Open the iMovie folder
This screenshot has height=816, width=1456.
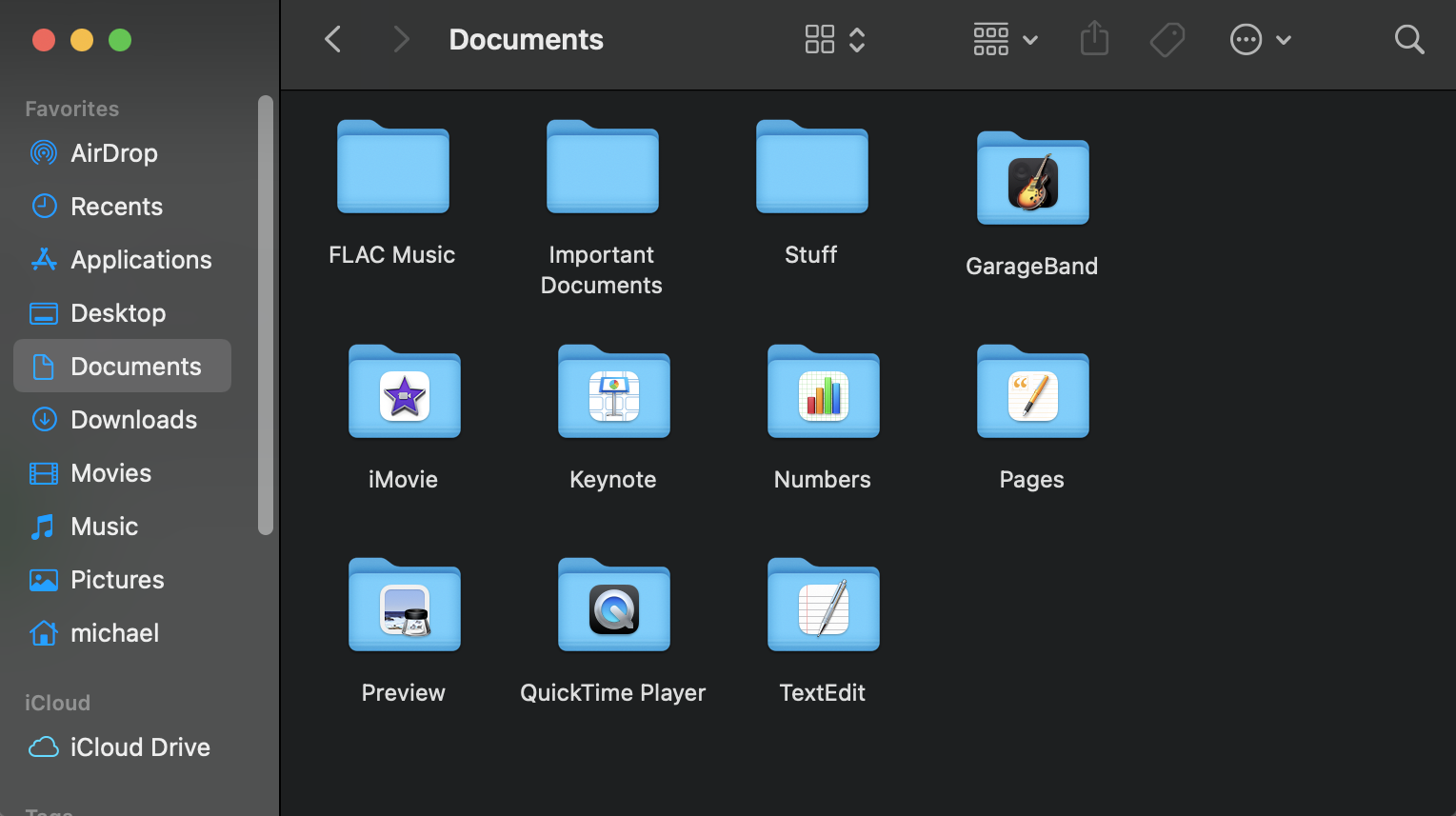coord(404,391)
